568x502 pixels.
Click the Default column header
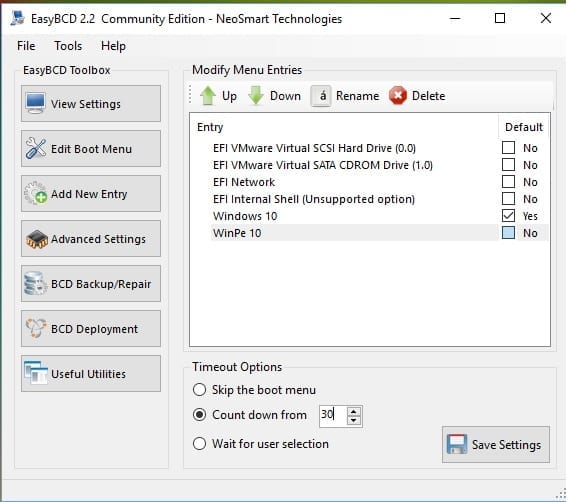[x=524, y=127]
